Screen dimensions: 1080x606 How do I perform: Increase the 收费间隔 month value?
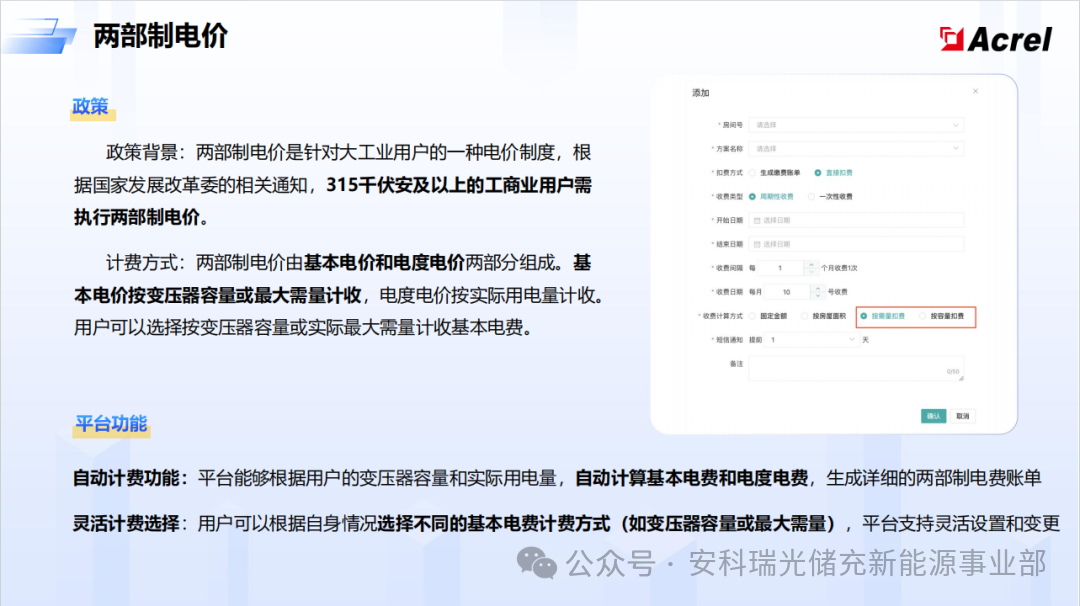coord(811,264)
